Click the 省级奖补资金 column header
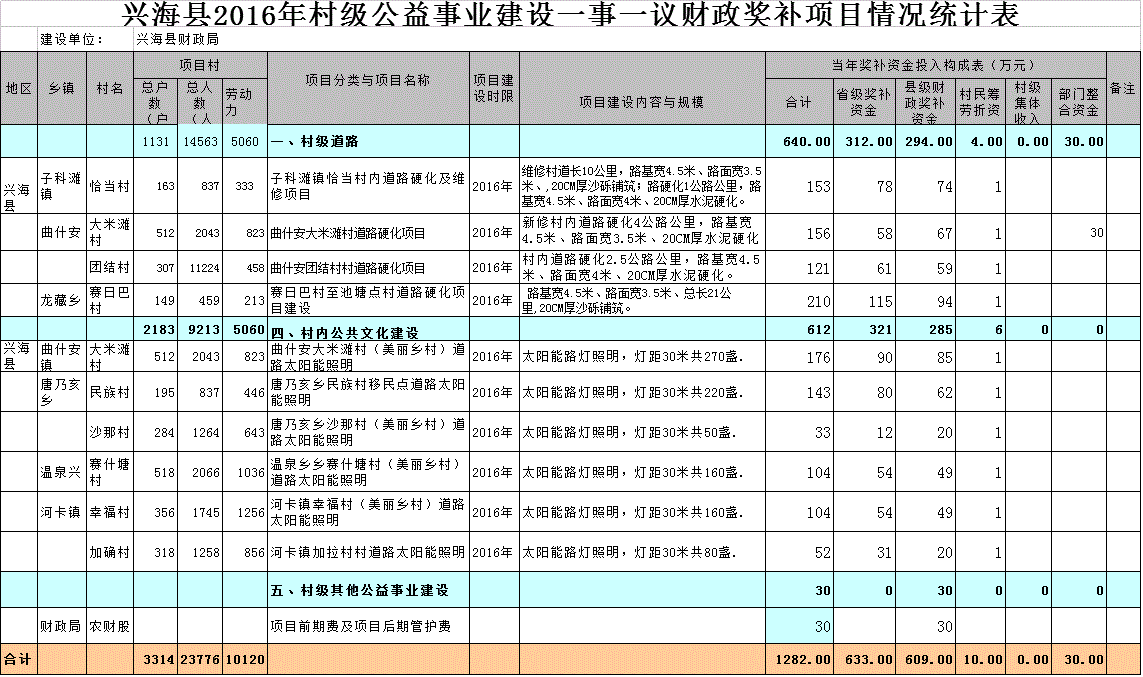This screenshot has height=677, width=1143. 864,102
